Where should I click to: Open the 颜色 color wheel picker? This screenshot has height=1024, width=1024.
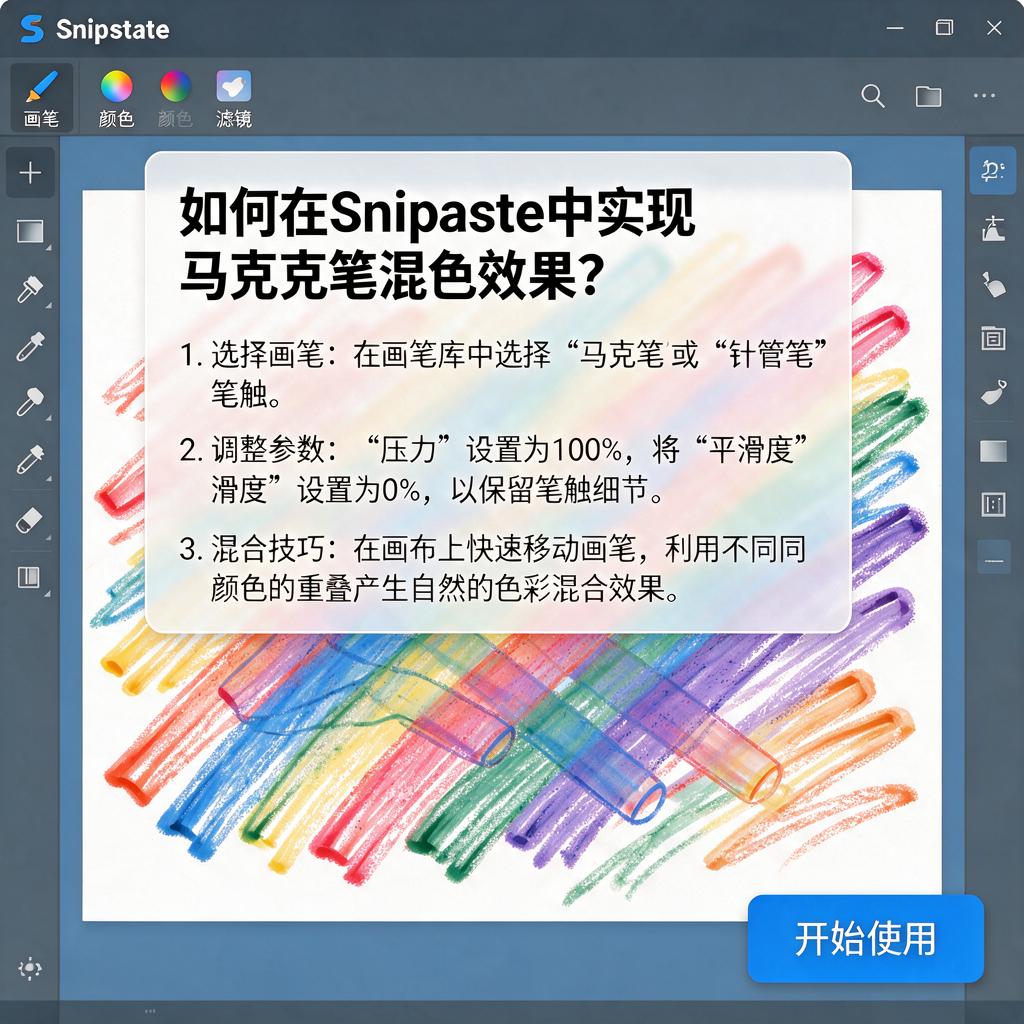click(x=116, y=100)
